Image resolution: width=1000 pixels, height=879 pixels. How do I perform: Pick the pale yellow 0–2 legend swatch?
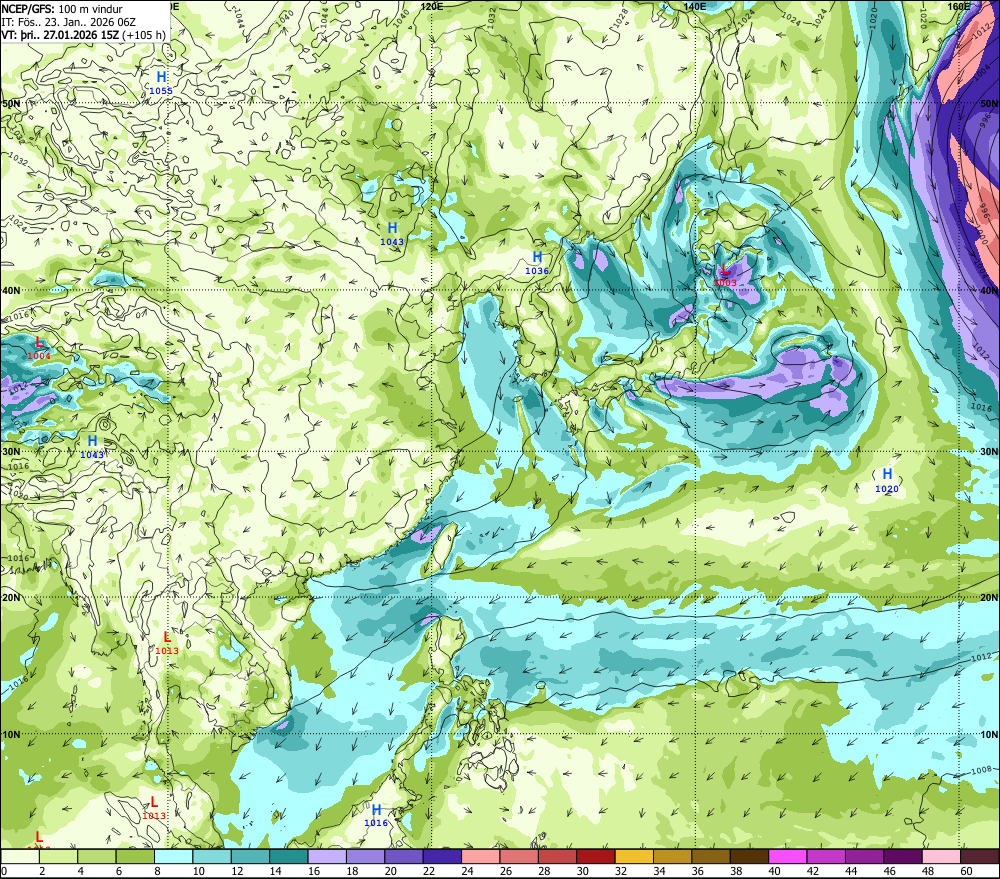[20, 856]
